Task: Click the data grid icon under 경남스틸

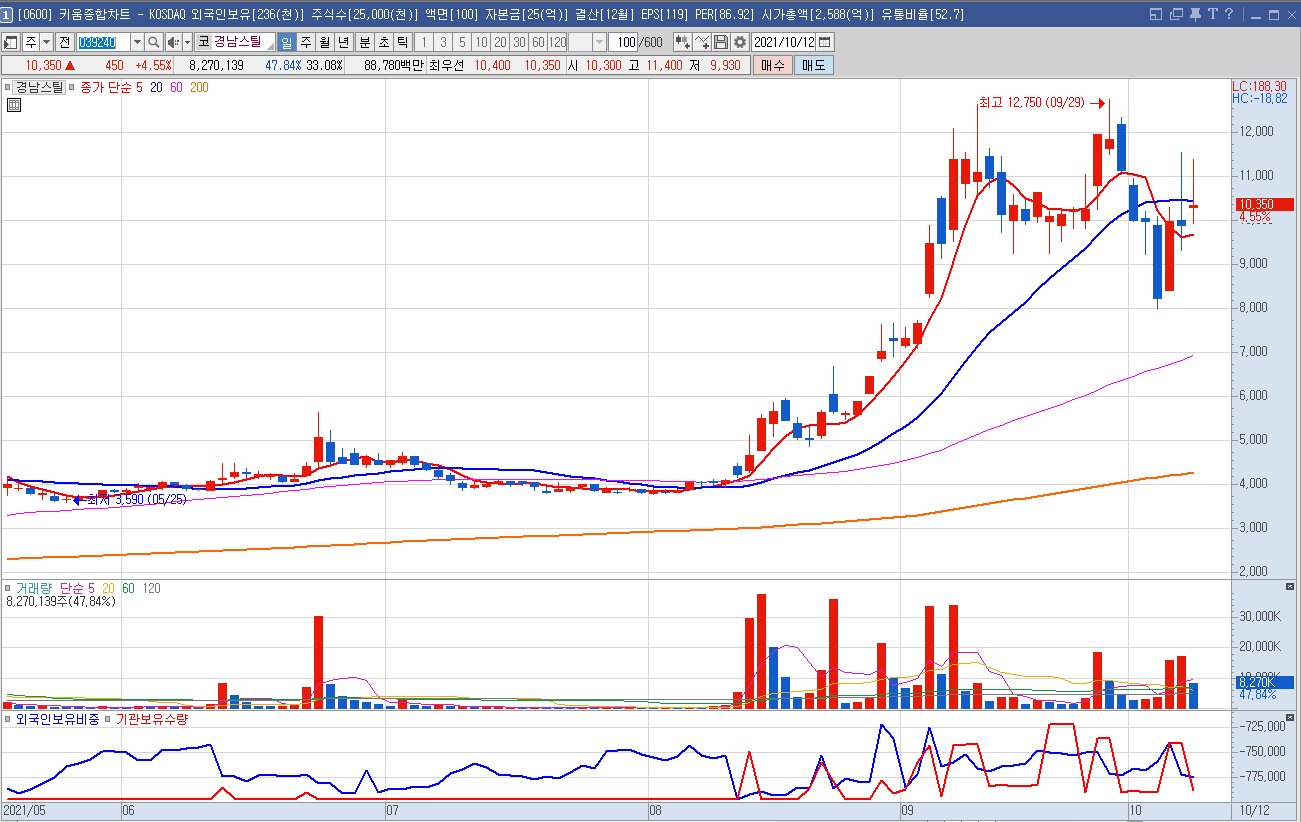Action: pyautogui.click(x=14, y=104)
